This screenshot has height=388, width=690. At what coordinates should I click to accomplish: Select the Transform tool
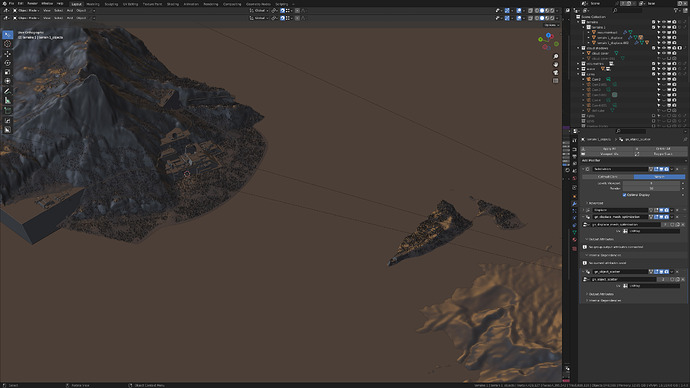click(x=7, y=81)
